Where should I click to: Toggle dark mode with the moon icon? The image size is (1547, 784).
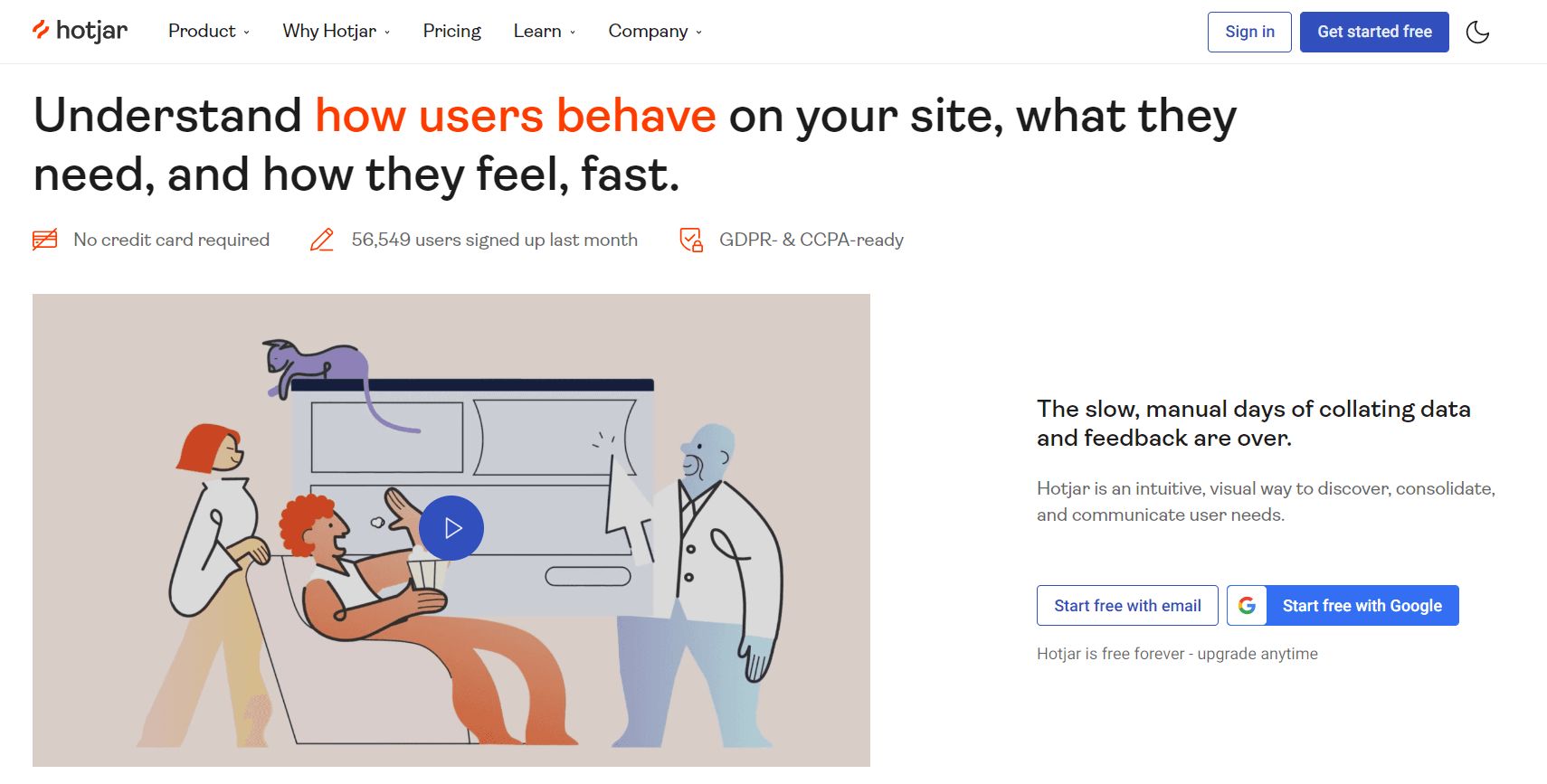point(1477,32)
